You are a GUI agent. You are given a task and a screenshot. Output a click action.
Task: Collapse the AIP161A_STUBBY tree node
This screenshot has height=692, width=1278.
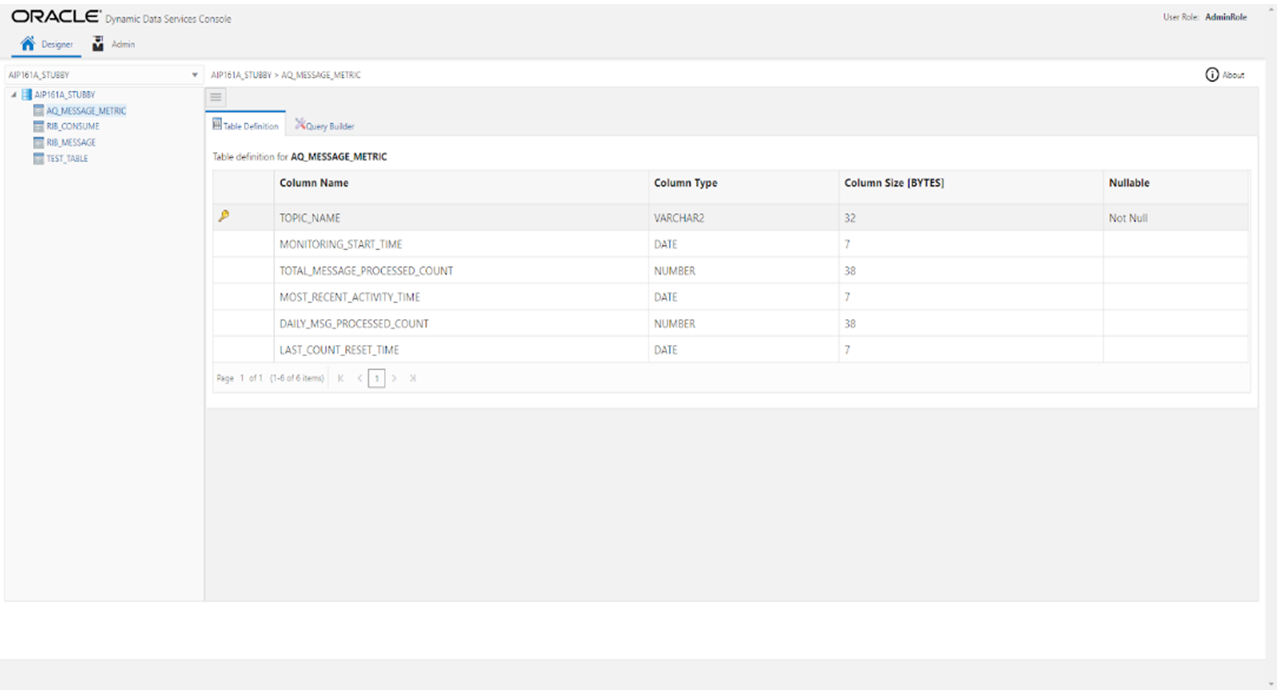(13, 94)
